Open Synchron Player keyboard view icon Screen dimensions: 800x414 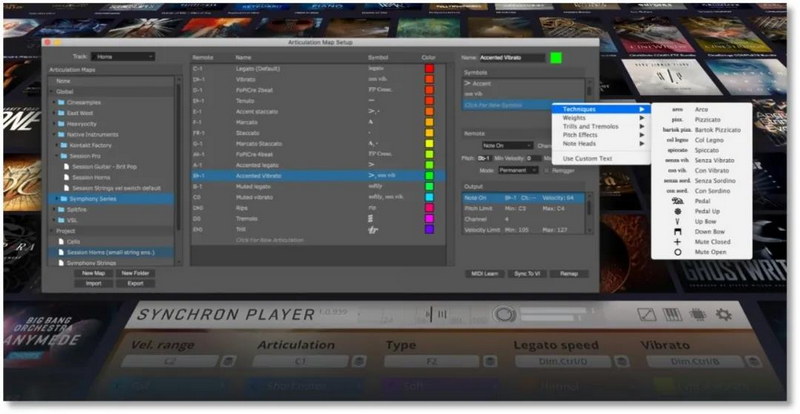click(x=672, y=314)
